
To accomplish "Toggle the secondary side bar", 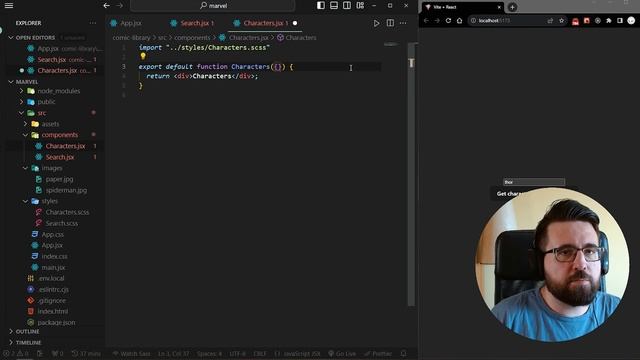I will 347,6.
